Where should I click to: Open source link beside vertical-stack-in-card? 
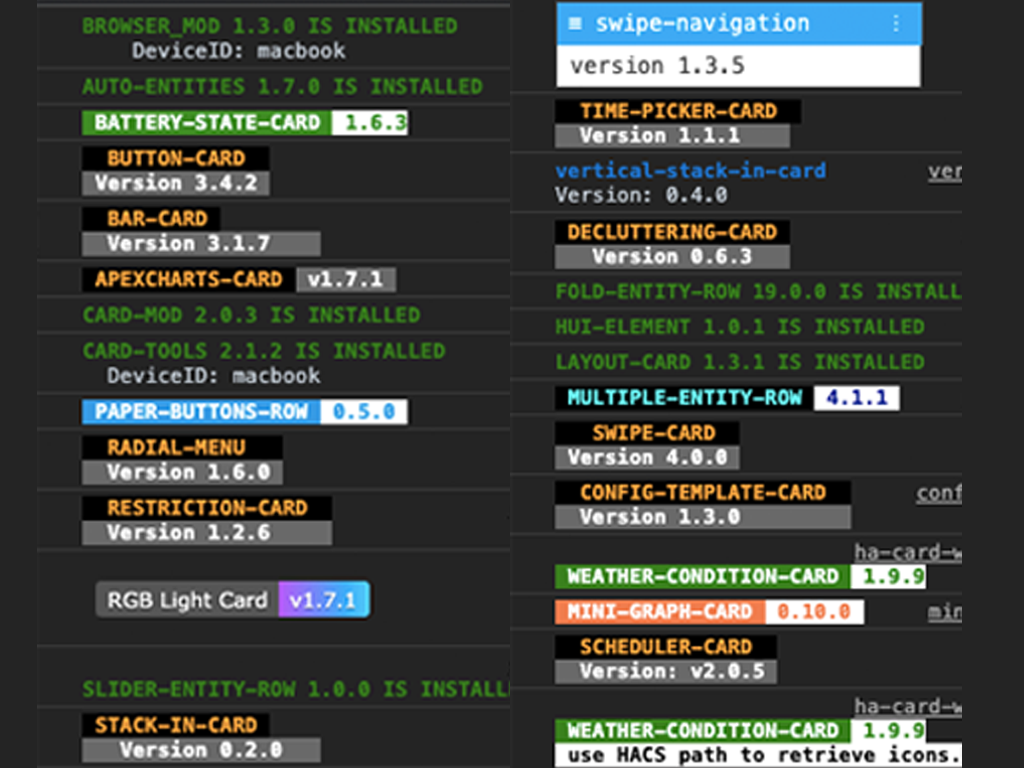pyautogui.click(x=944, y=171)
